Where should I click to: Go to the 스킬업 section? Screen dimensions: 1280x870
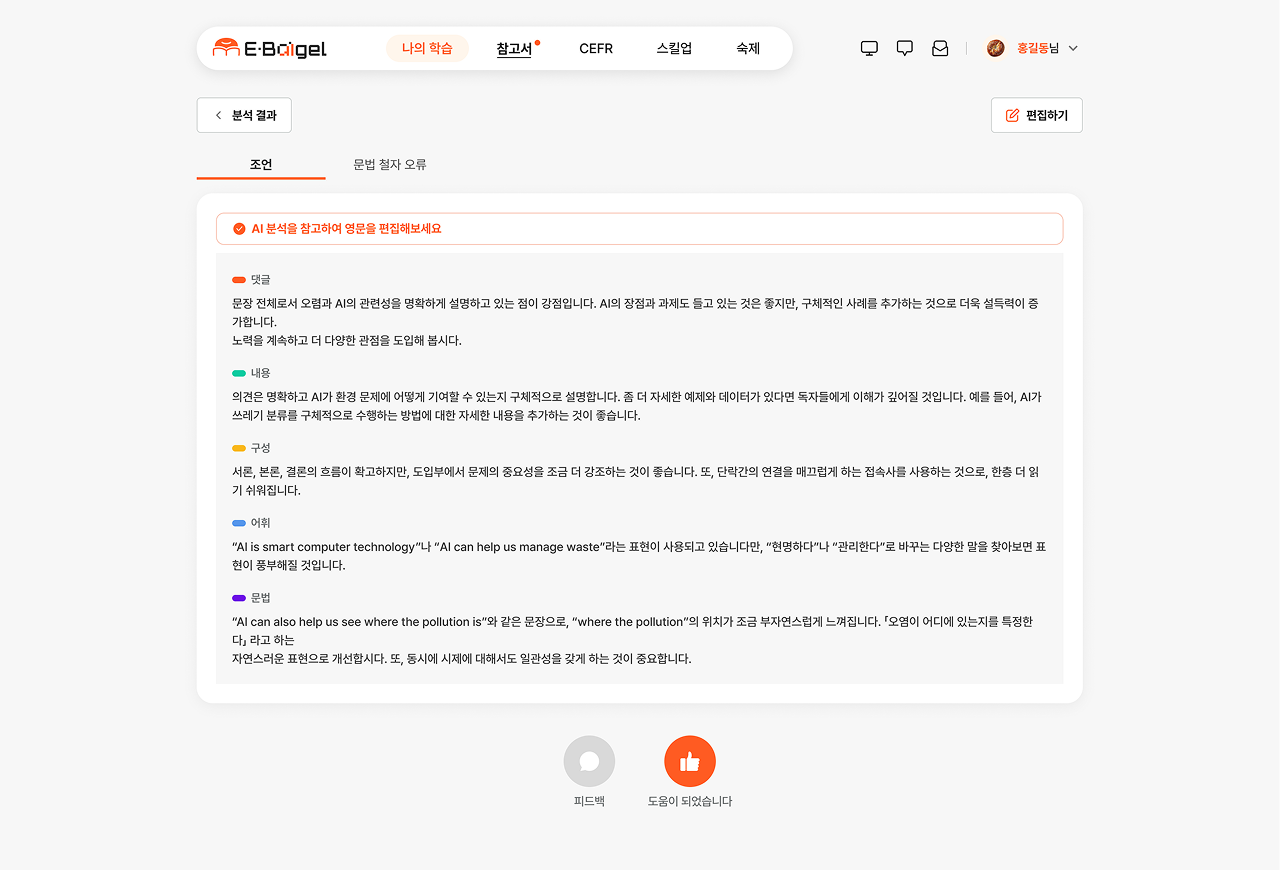coord(674,47)
